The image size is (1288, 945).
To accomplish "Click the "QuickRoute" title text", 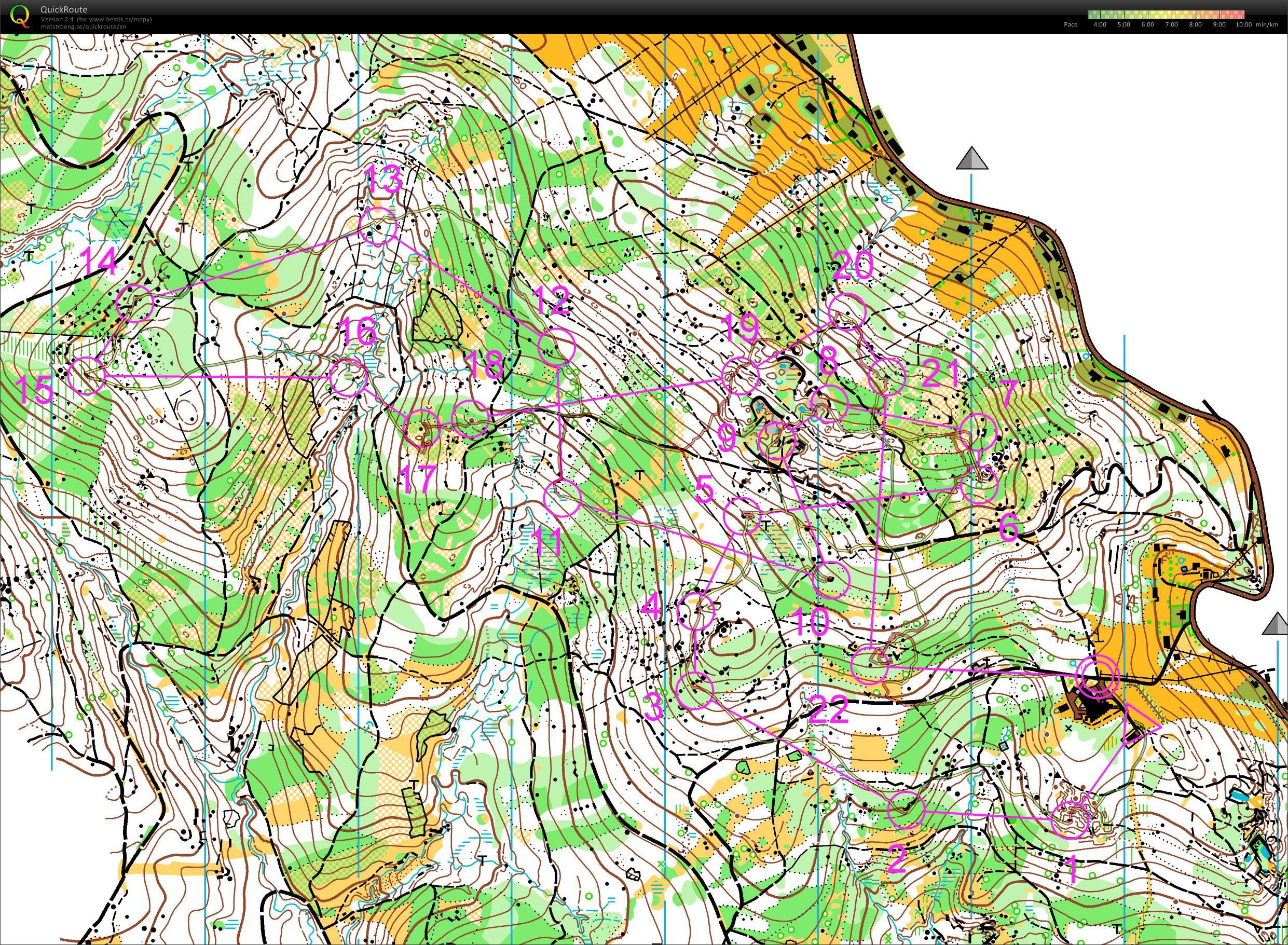I will 64,10.
